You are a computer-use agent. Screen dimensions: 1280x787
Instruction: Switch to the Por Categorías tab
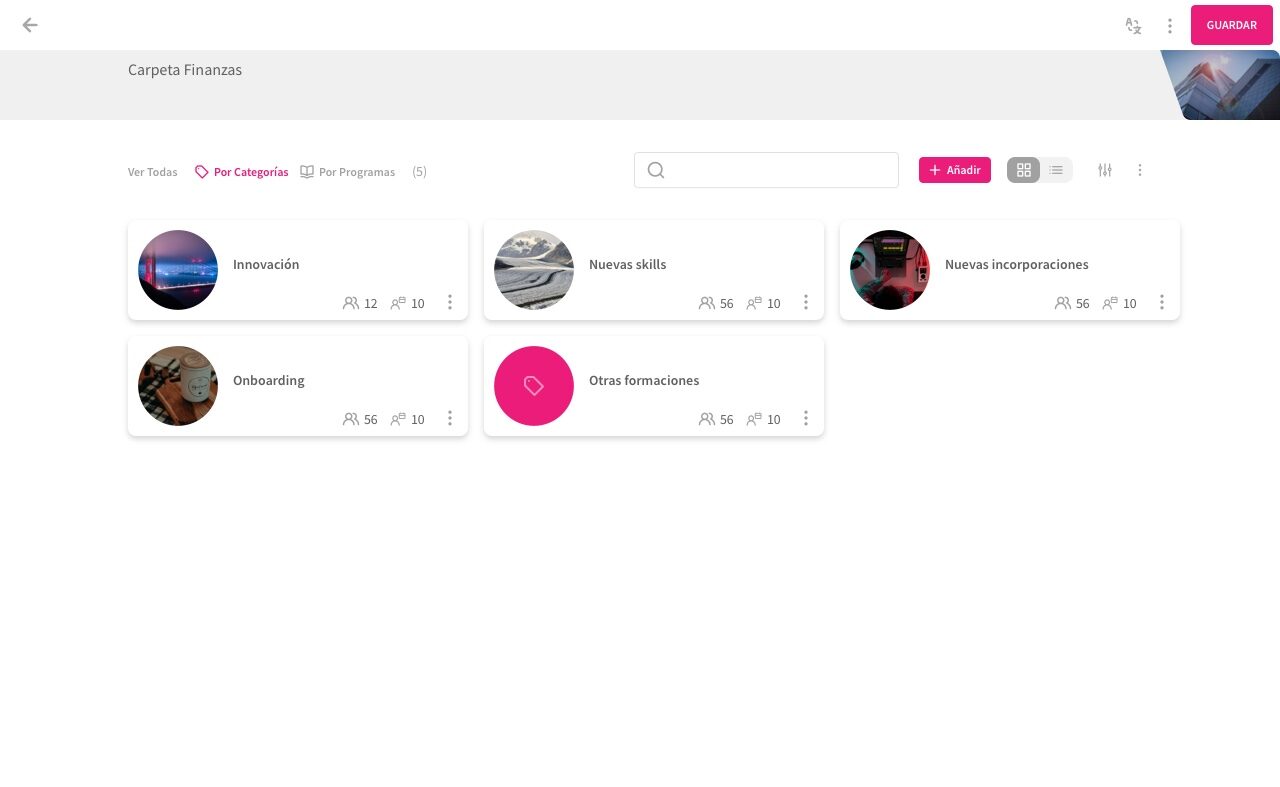(x=242, y=172)
